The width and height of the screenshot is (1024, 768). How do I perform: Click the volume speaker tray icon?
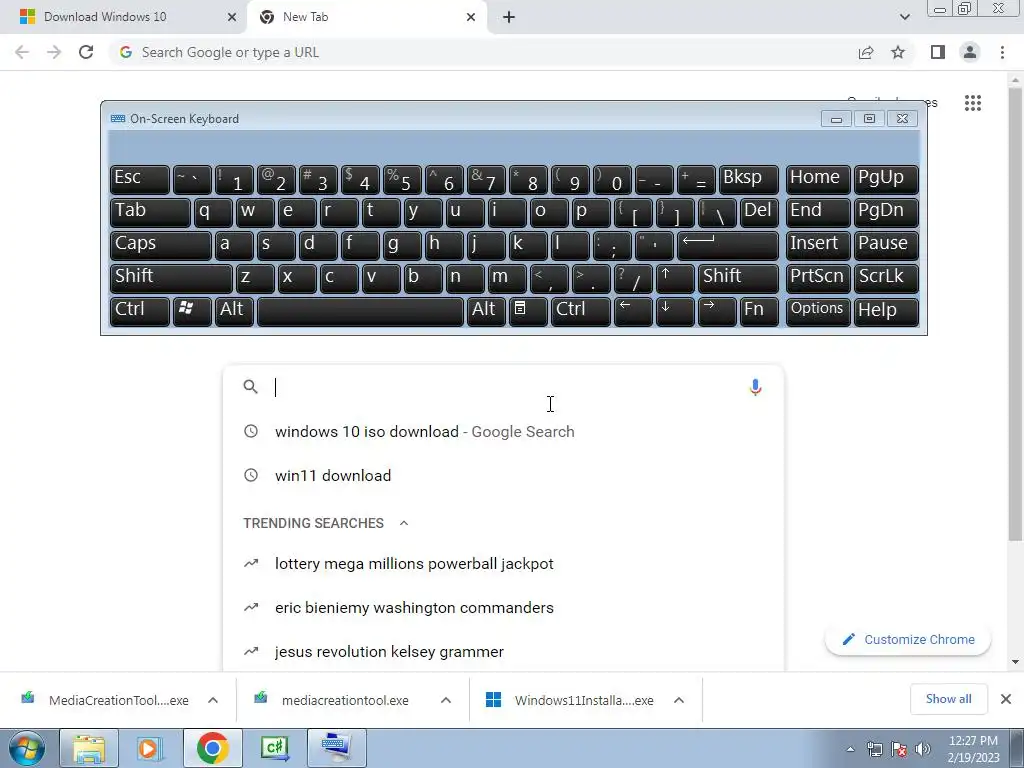coord(923,749)
